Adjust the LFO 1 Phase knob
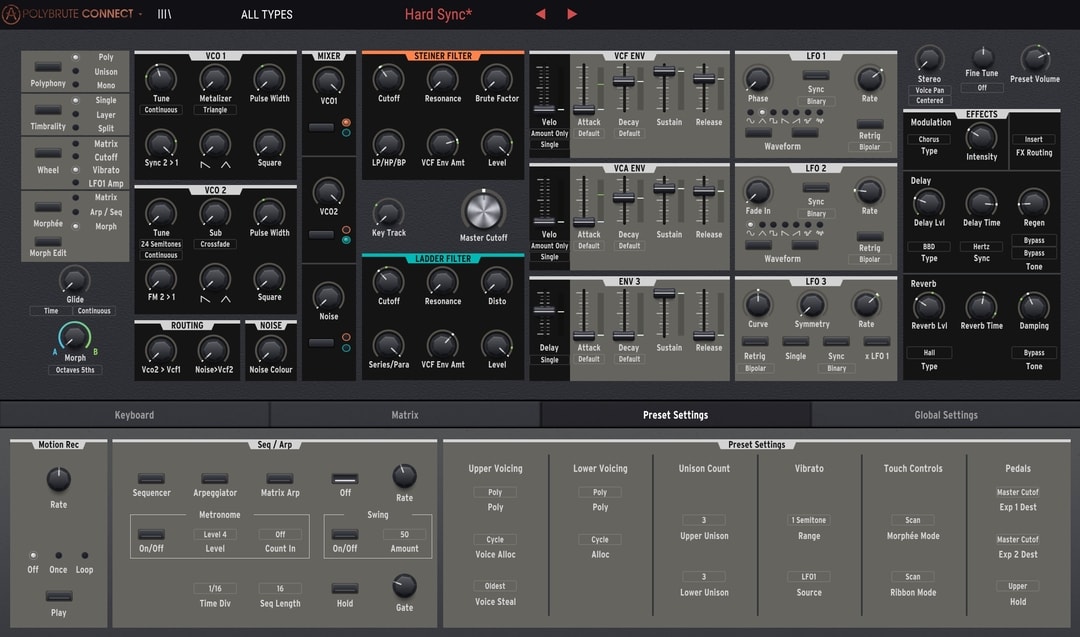The width and height of the screenshot is (1080, 637). tap(758, 79)
